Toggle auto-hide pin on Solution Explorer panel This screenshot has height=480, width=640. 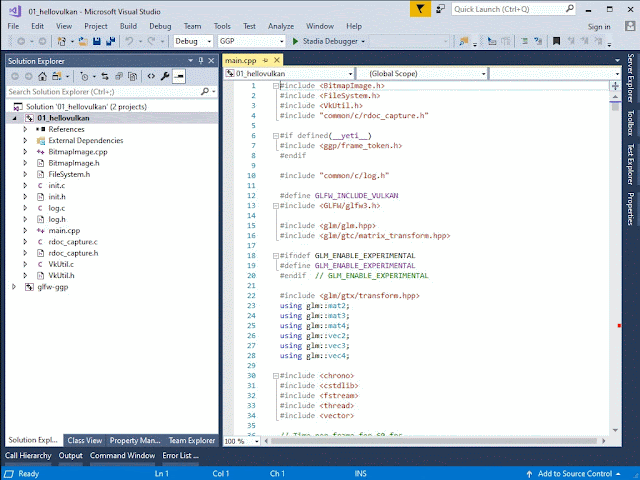(x=201, y=61)
